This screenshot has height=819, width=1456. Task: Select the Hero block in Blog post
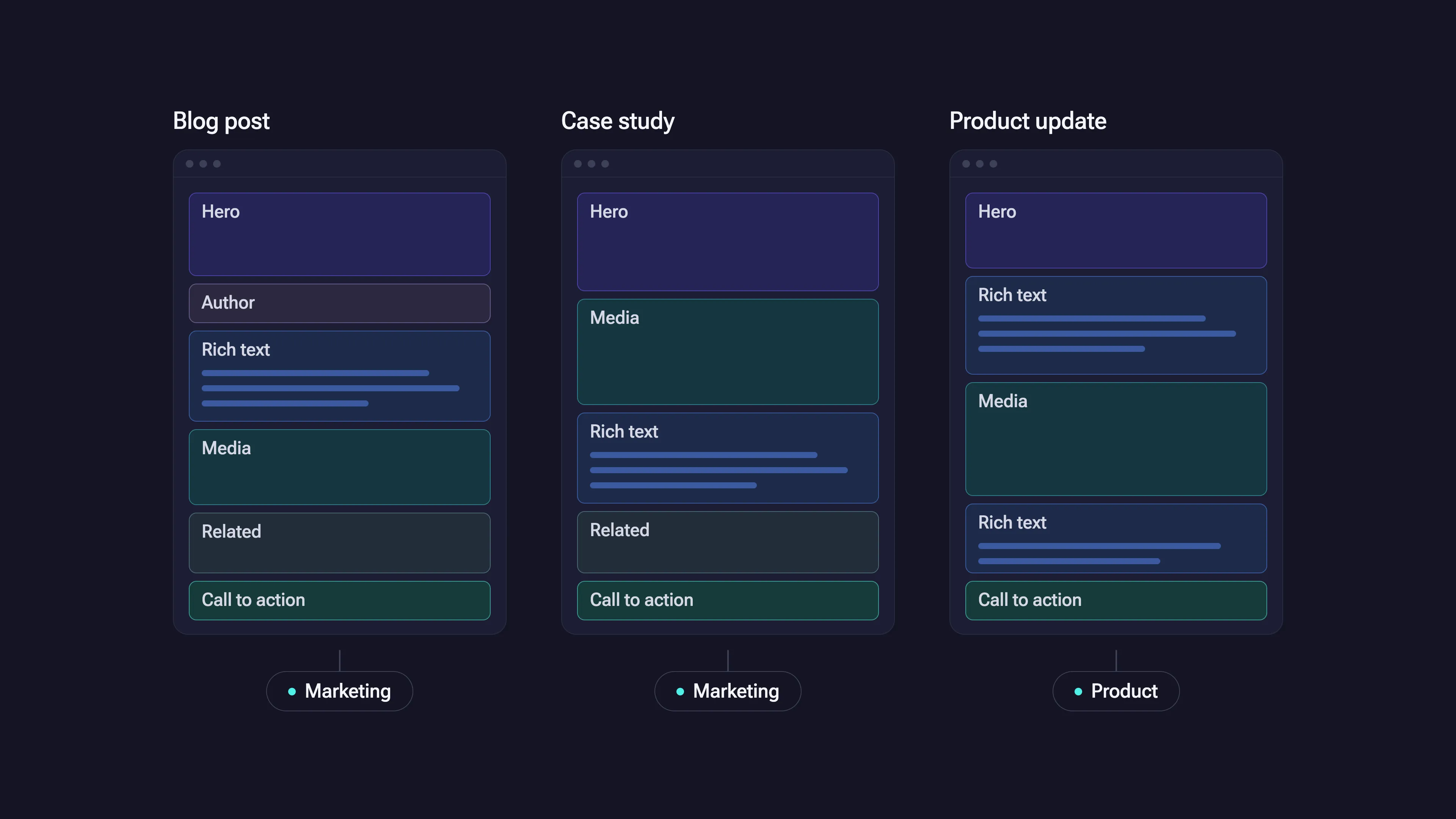click(x=339, y=234)
